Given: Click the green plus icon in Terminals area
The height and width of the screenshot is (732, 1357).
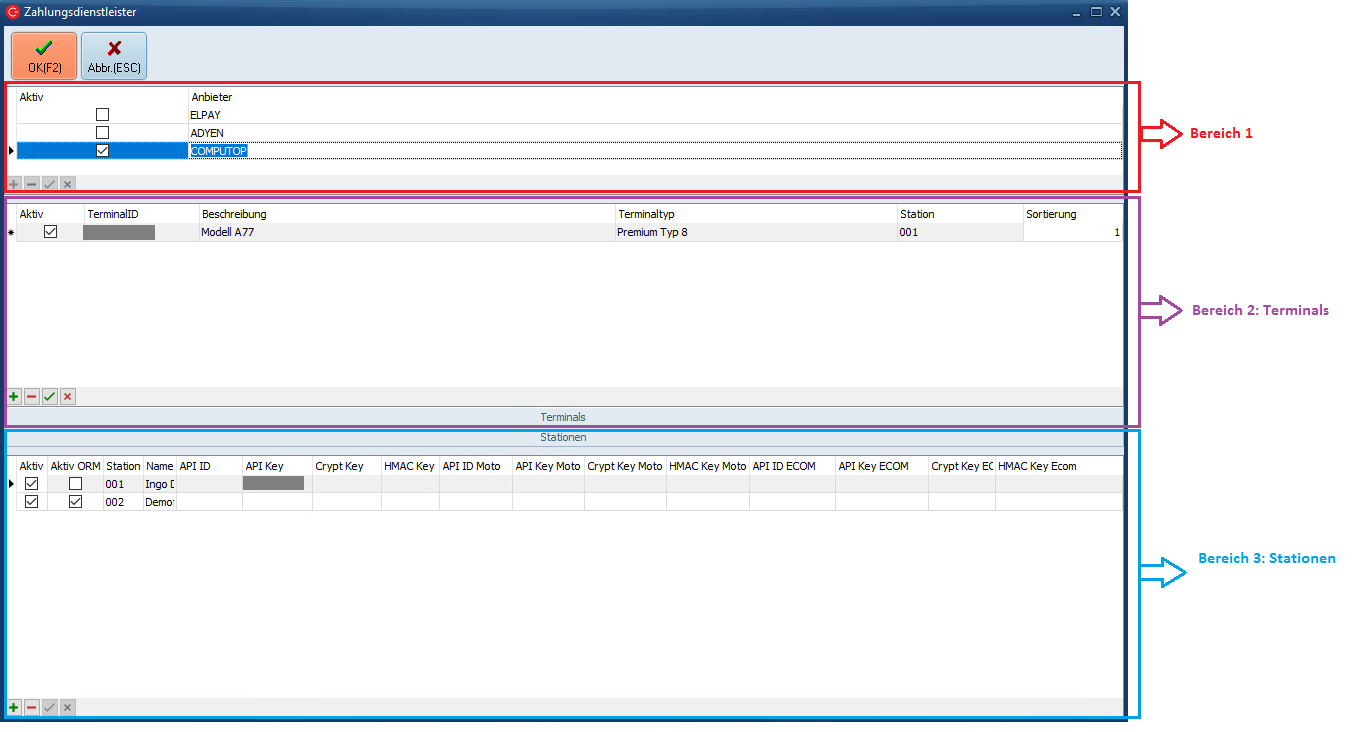Looking at the screenshot, I should point(14,397).
